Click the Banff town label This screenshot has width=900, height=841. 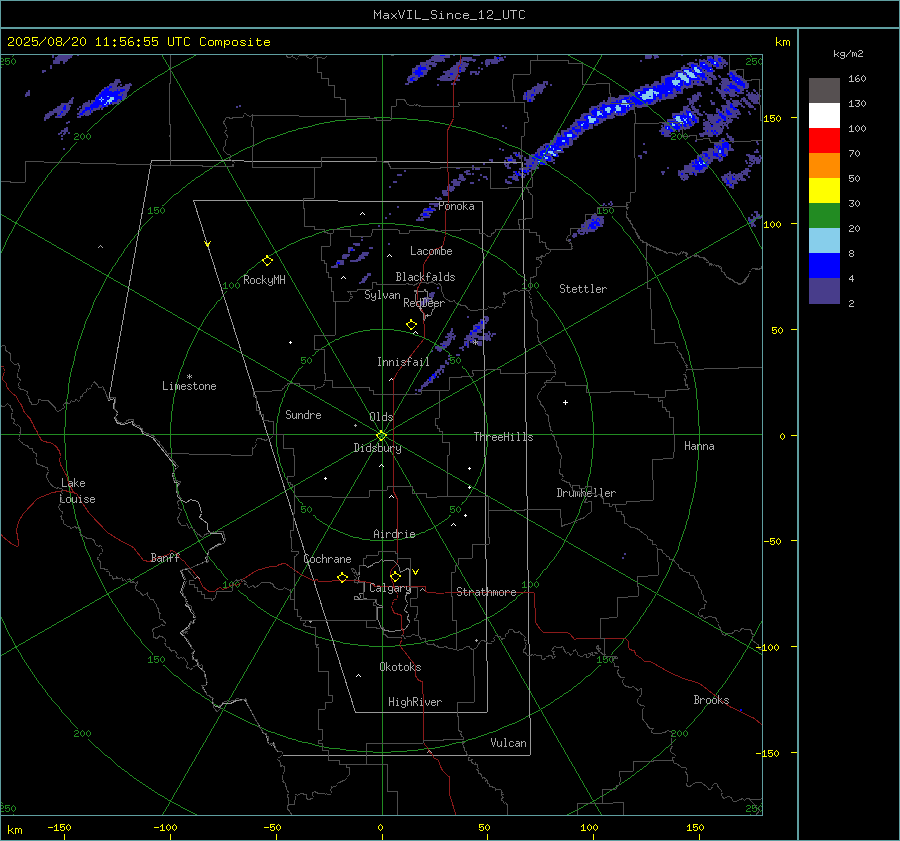click(165, 557)
